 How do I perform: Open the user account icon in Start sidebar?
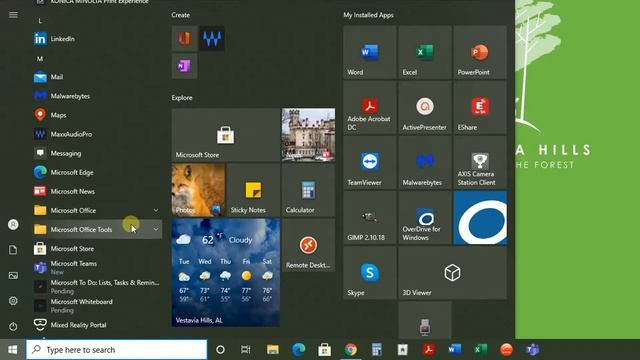tap(13, 224)
